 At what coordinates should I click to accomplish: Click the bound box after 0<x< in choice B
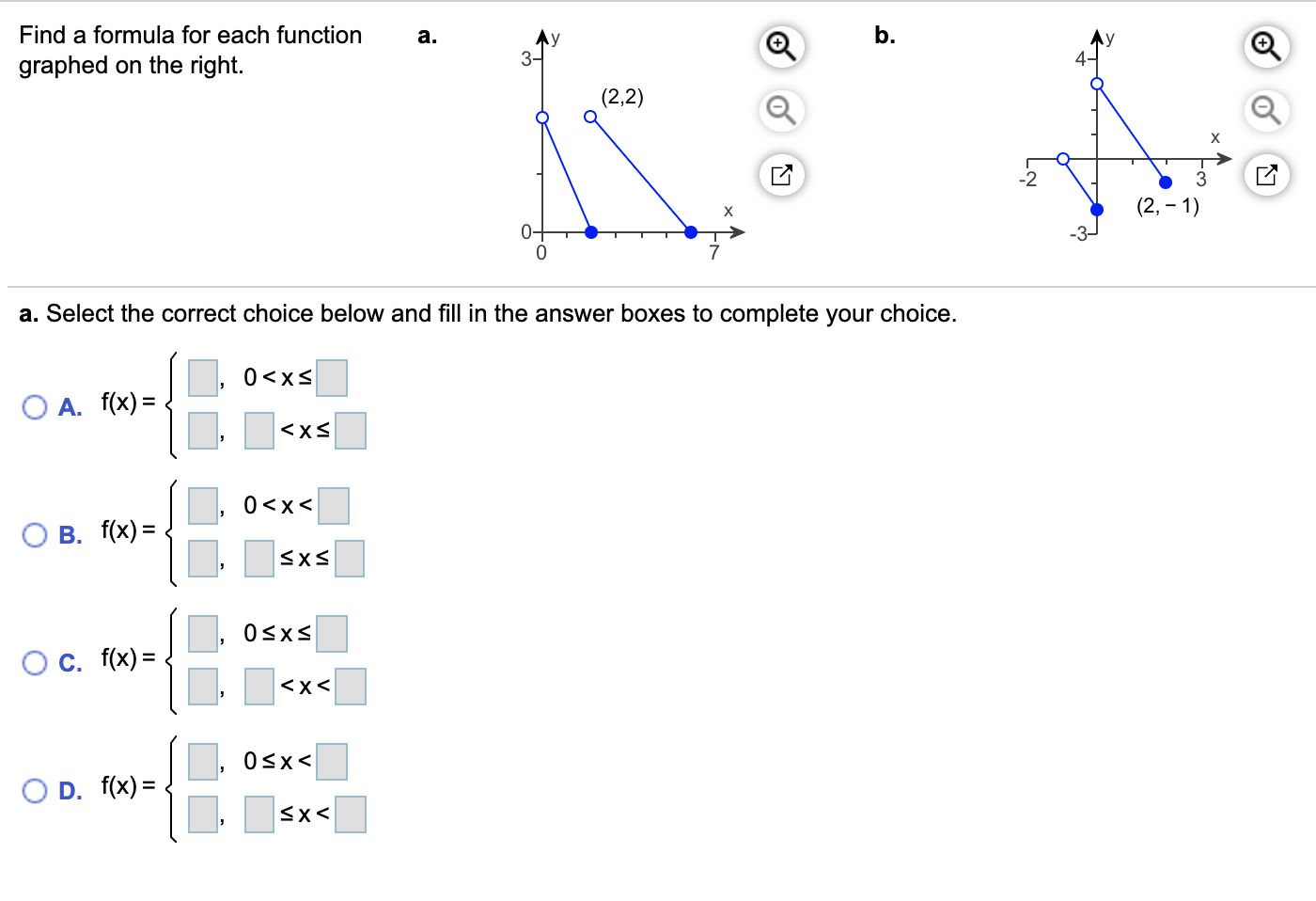334,505
